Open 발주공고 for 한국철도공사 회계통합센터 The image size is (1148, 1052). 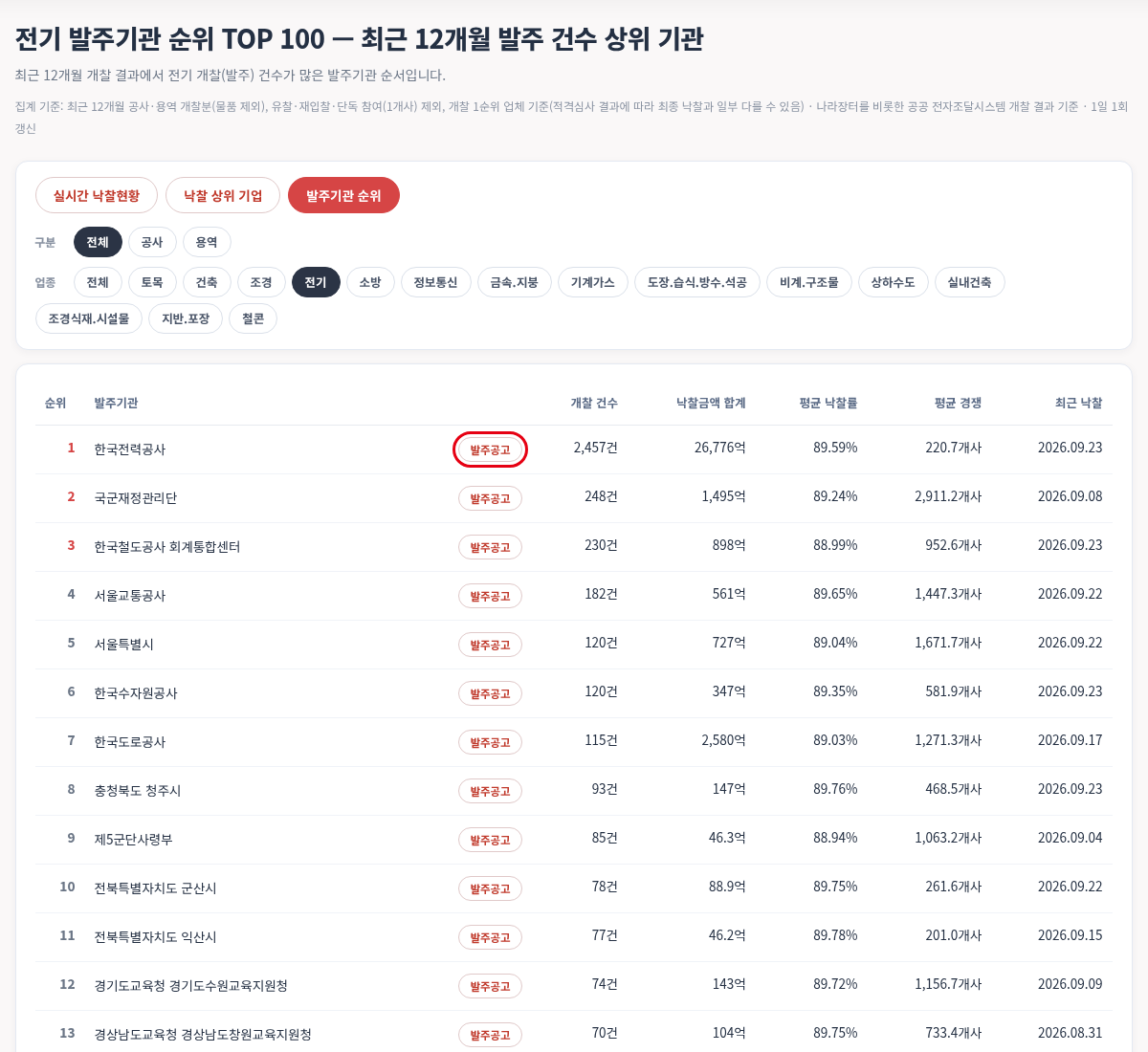click(x=490, y=547)
